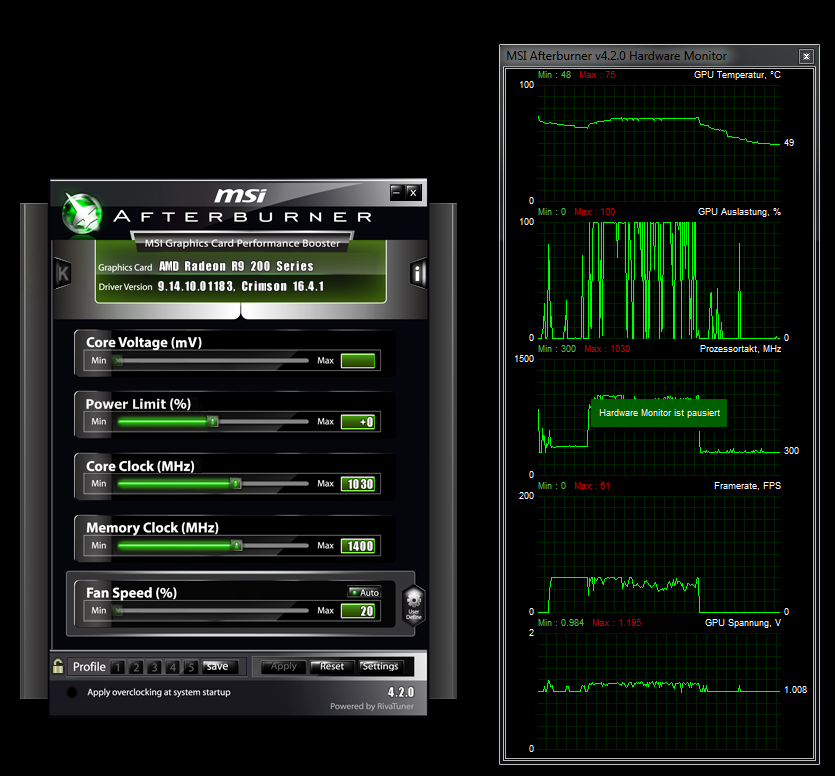
Task: Click the GPU Spannung graph in Hardware Monitor
Action: [659, 691]
